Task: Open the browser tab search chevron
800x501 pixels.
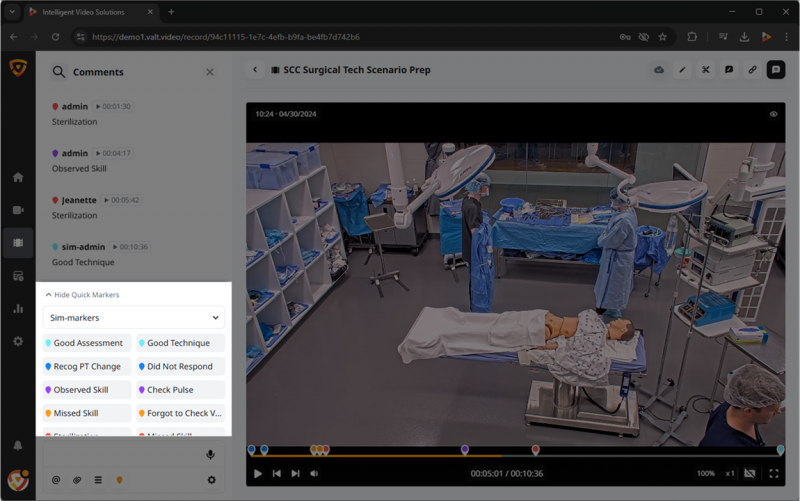Action: (12, 12)
